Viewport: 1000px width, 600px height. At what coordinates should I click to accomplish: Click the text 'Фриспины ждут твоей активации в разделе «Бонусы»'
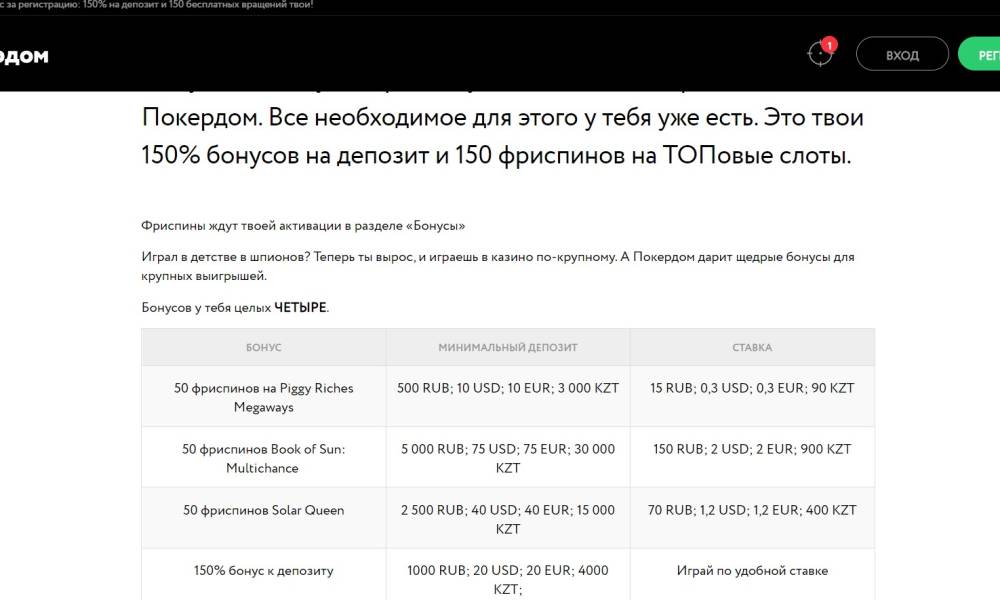pos(304,226)
